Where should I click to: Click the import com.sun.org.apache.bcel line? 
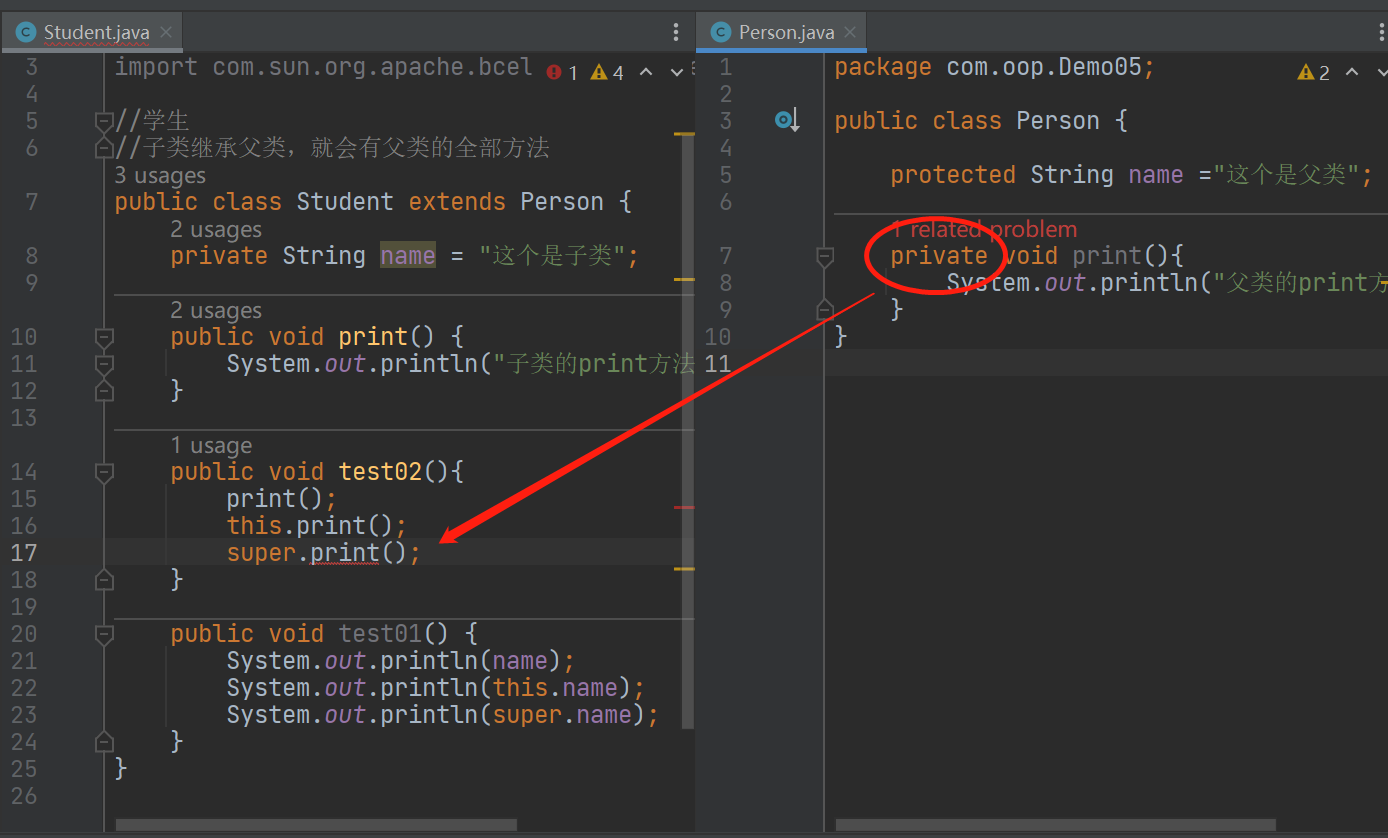[324, 67]
